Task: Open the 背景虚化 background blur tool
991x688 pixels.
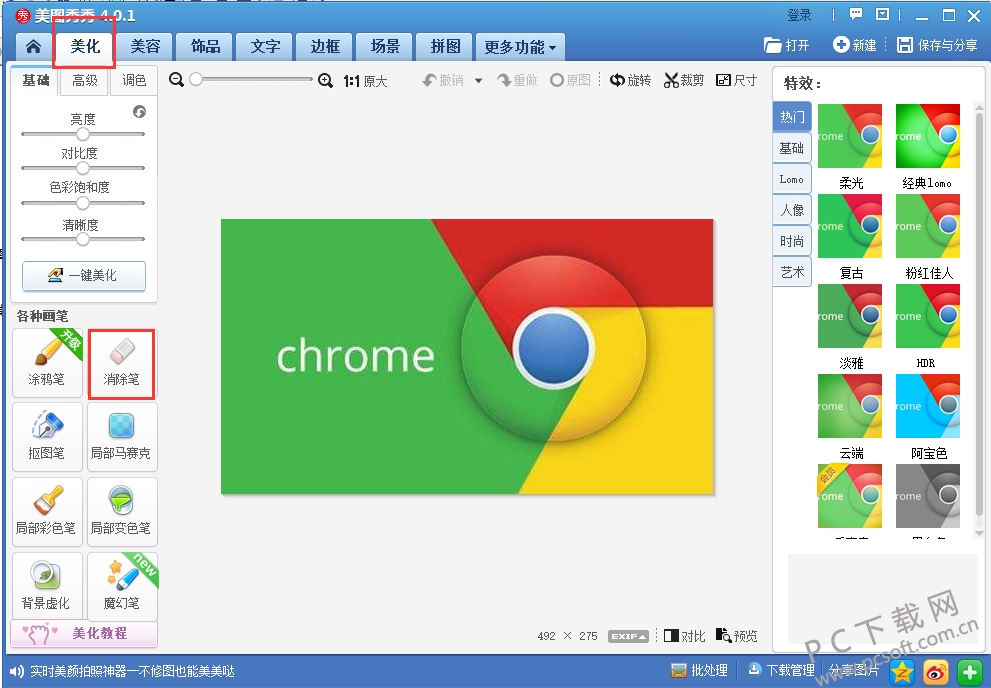Action: [47, 586]
